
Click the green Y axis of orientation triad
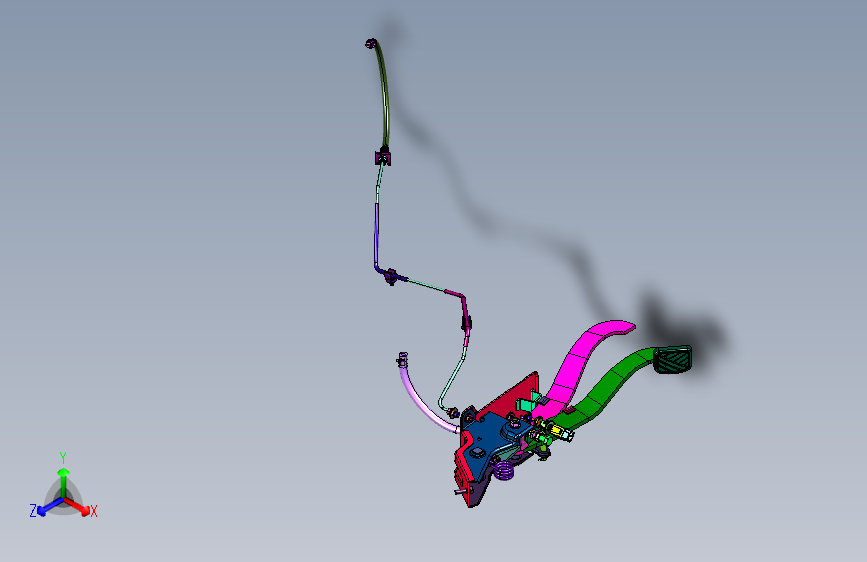tap(64, 483)
